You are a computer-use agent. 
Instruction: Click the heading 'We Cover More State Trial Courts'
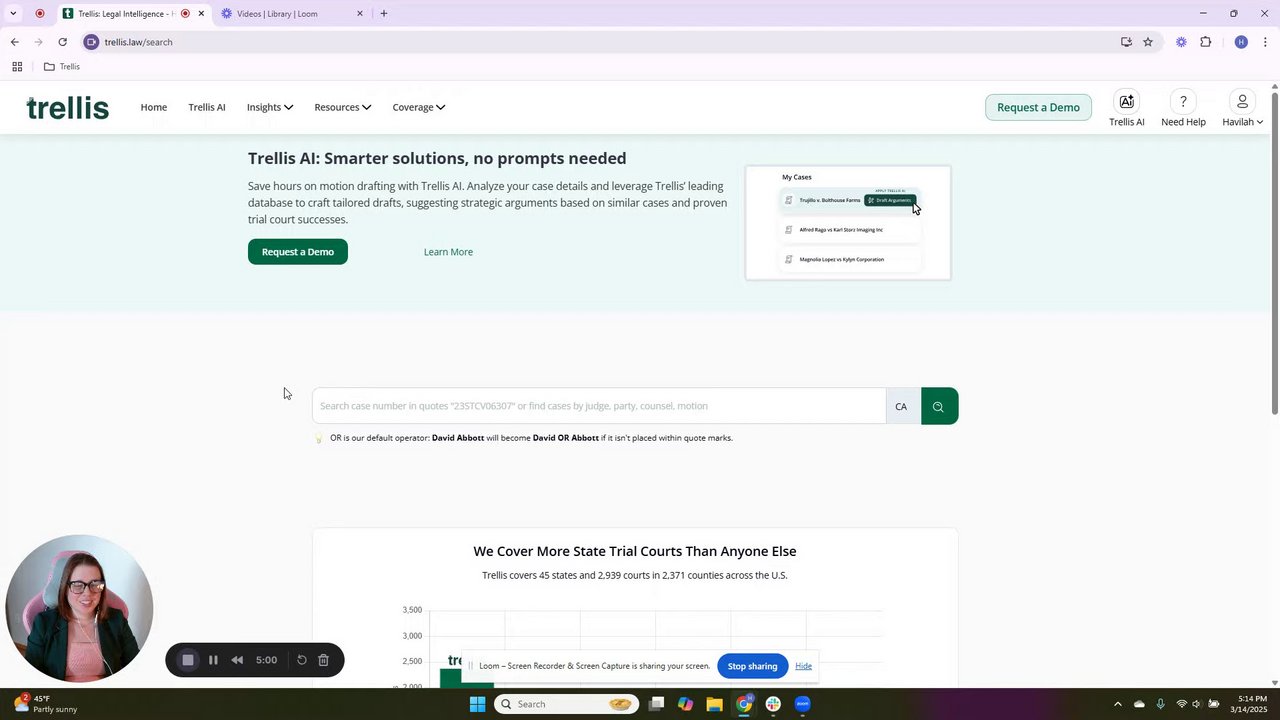pos(635,551)
